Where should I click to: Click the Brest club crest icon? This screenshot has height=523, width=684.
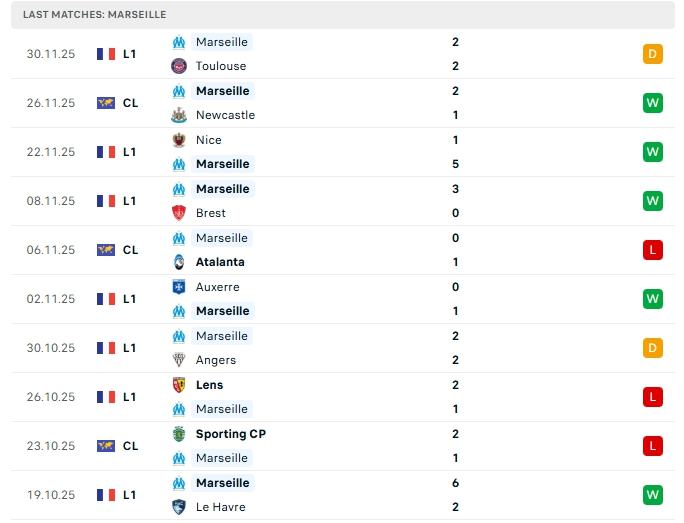179,213
